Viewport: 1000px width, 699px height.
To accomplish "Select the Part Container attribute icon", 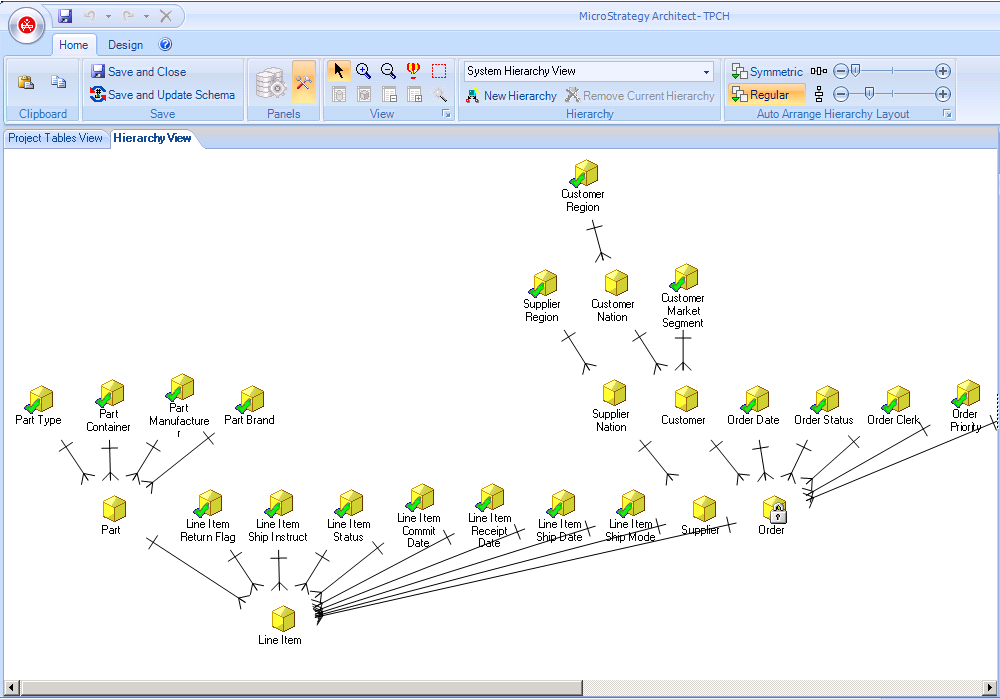I will (110, 394).
